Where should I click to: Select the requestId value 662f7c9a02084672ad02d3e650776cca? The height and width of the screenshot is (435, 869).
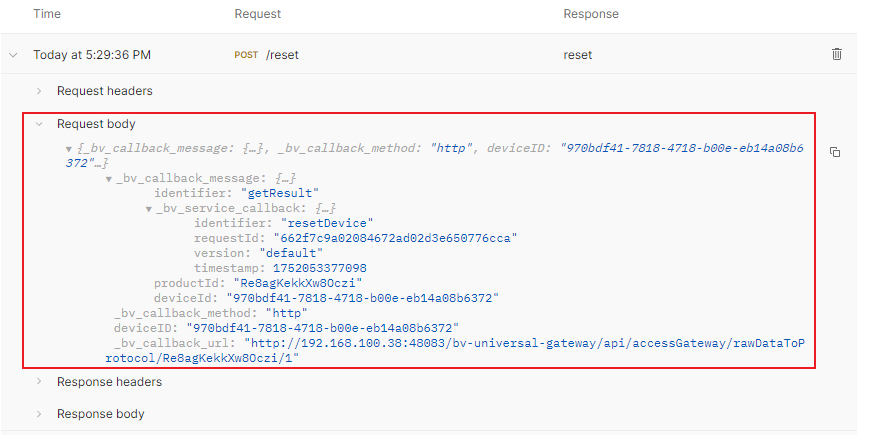point(395,238)
